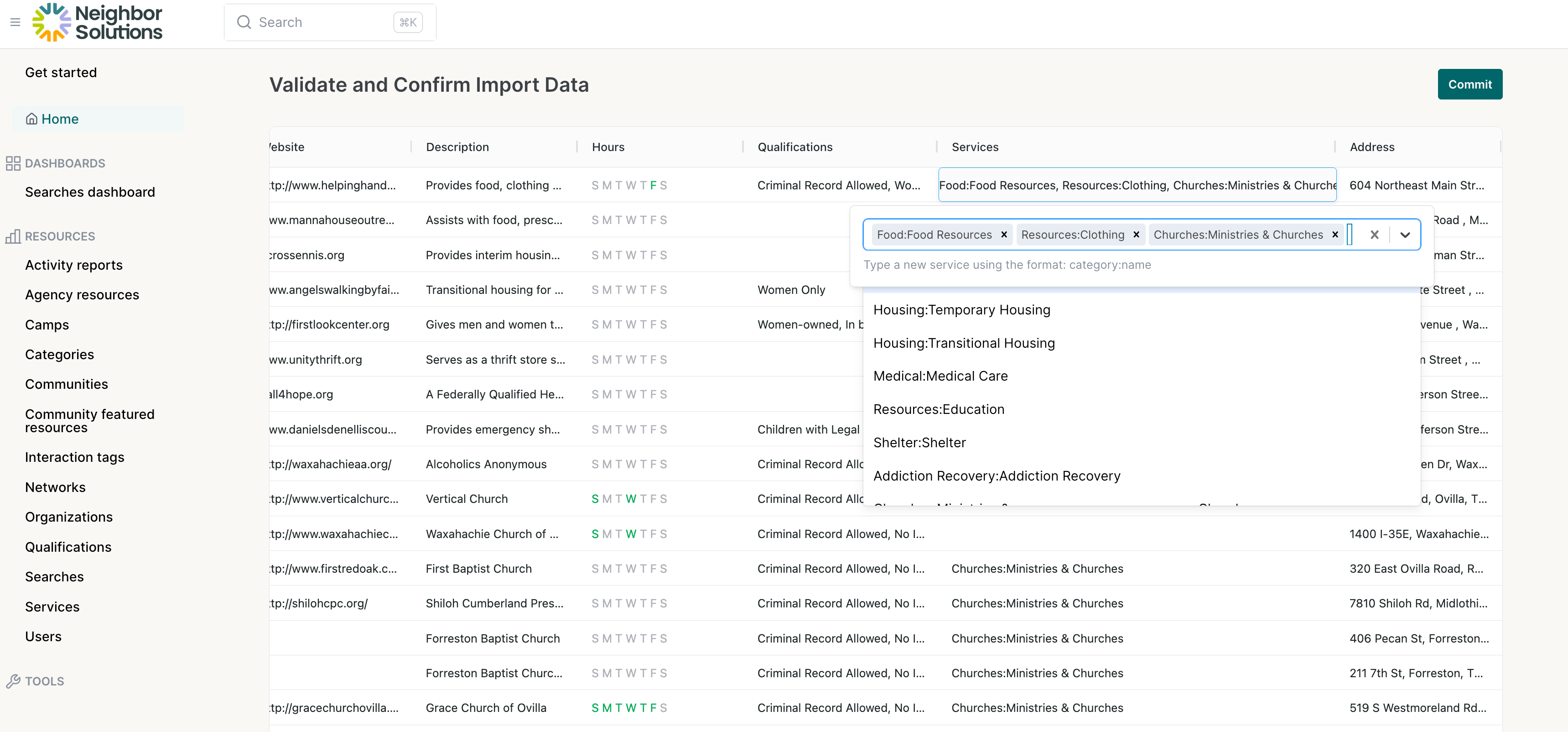Click the search magnifier icon

tap(244, 22)
